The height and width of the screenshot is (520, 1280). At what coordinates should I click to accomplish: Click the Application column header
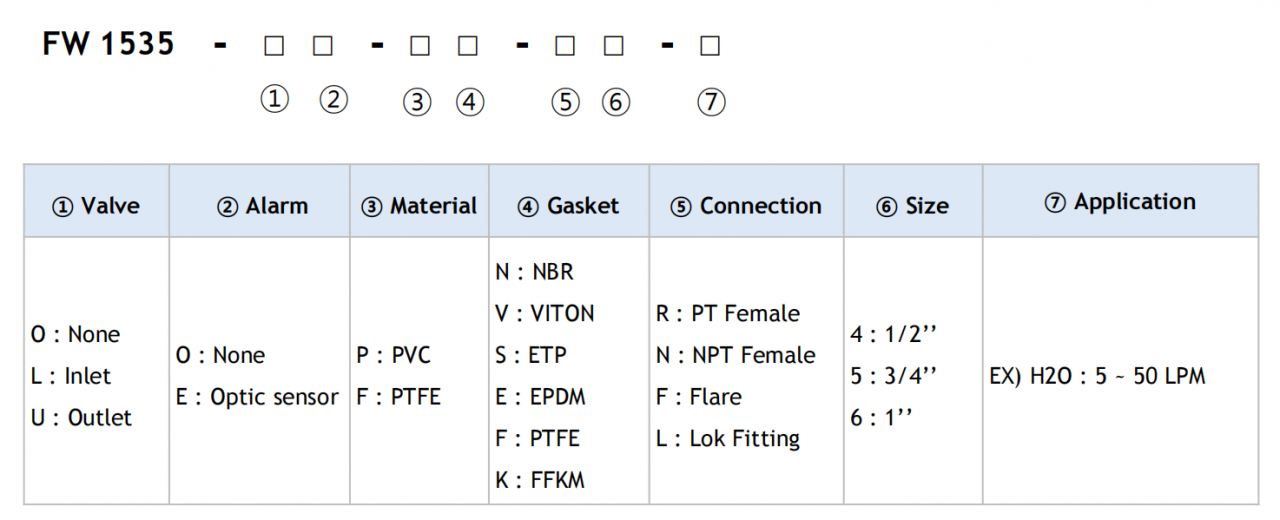pos(1120,202)
